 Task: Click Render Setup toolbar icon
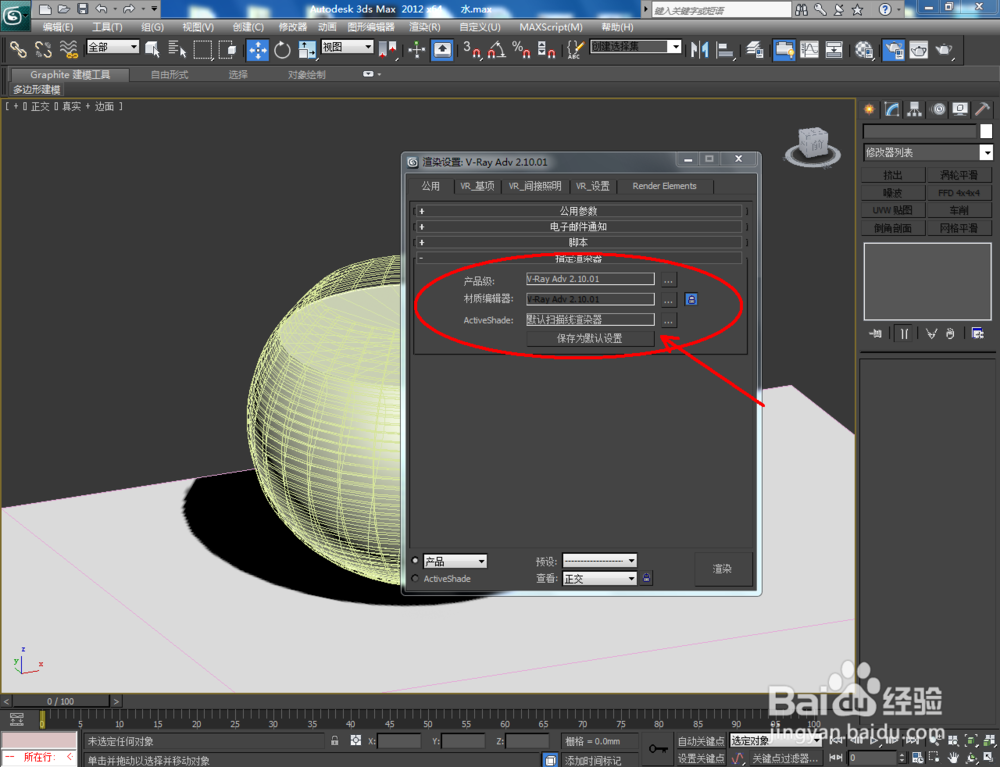(893, 49)
